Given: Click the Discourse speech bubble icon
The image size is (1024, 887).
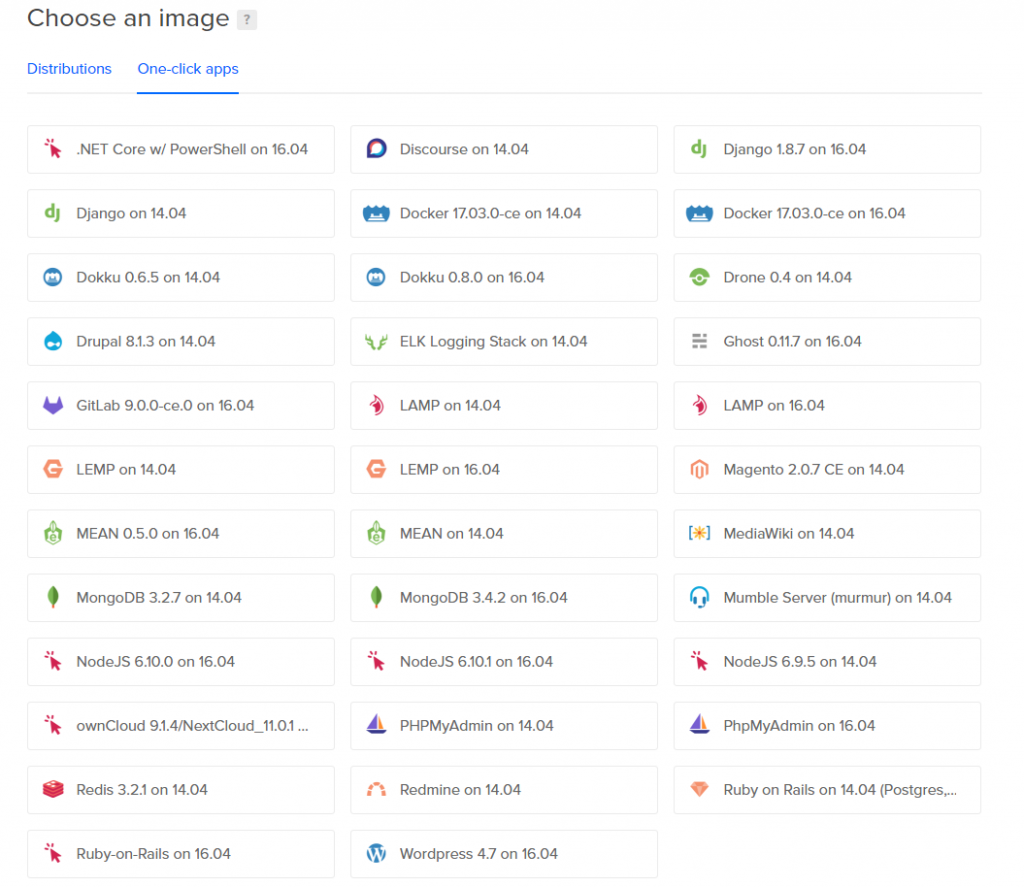Looking at the screenshot, I should click(x=376, y=149).
